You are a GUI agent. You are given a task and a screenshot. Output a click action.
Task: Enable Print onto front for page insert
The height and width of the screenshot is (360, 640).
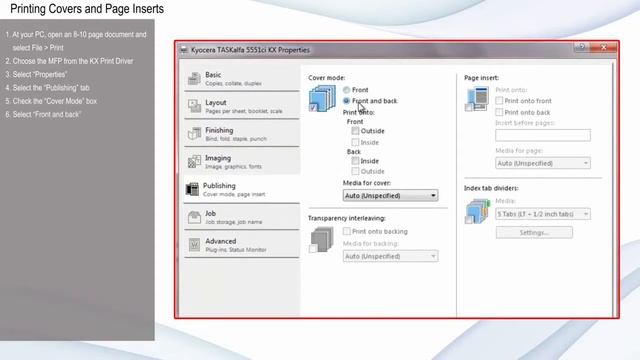tap(499, 100)
